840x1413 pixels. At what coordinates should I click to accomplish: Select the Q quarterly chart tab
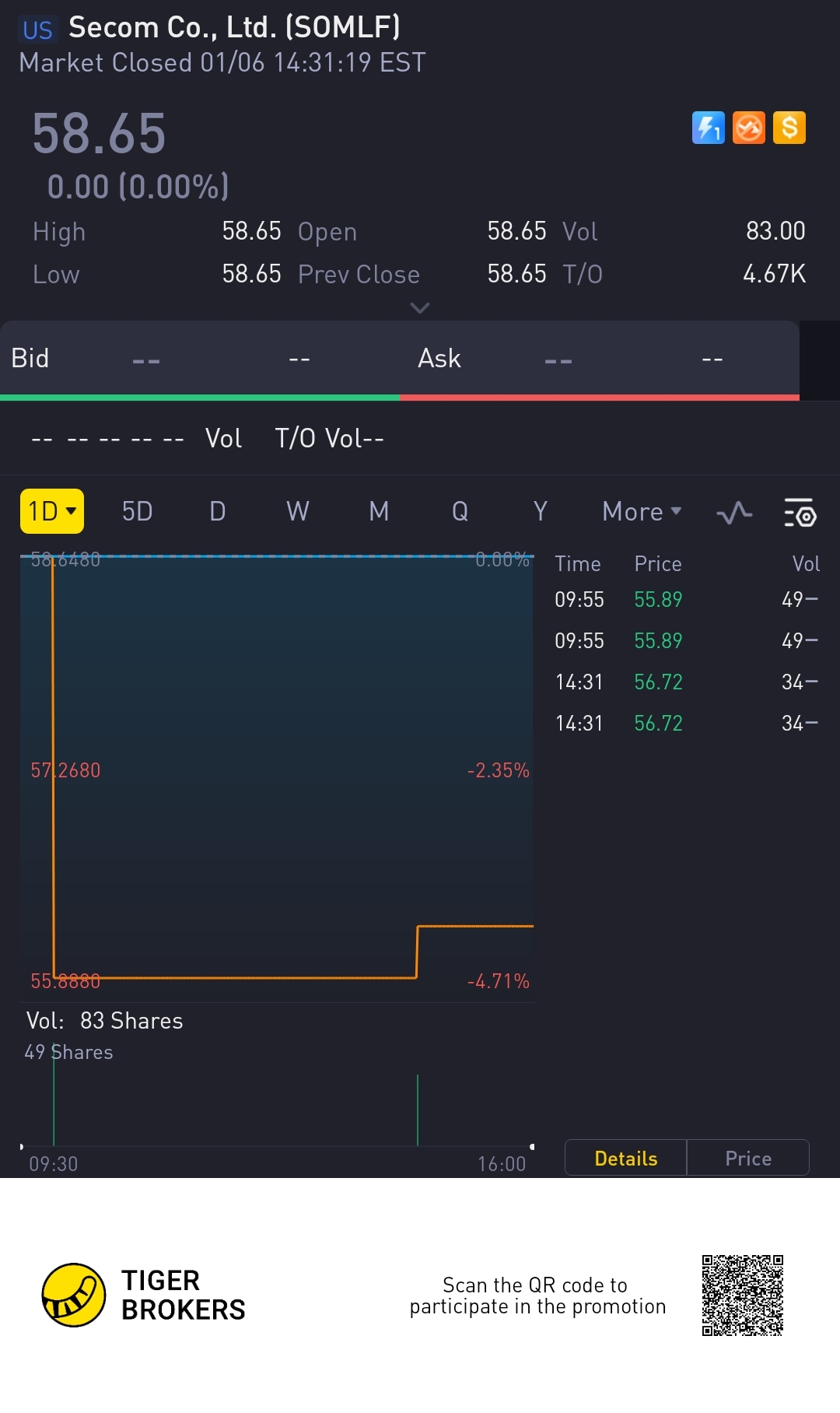460,511
